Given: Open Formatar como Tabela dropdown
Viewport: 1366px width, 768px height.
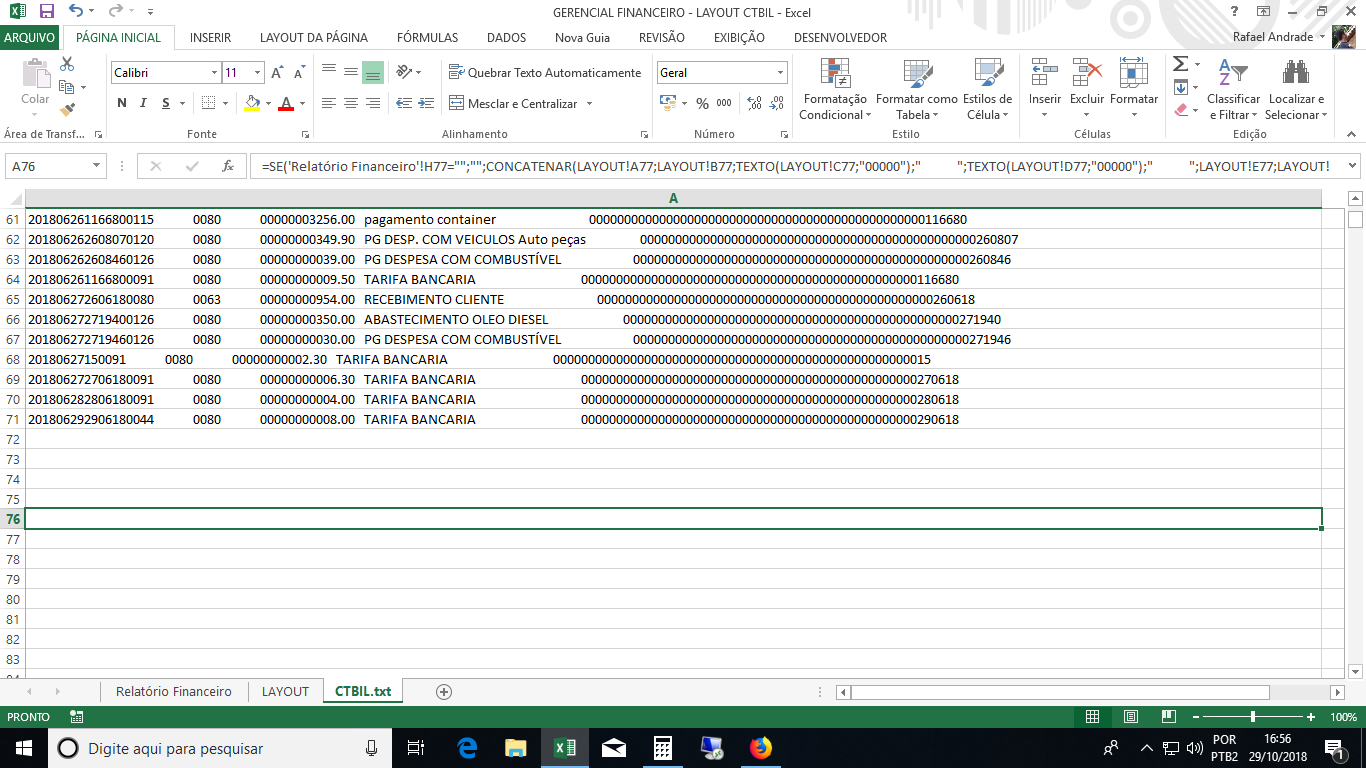Looking at the screenshot, I should click(917, 90).
